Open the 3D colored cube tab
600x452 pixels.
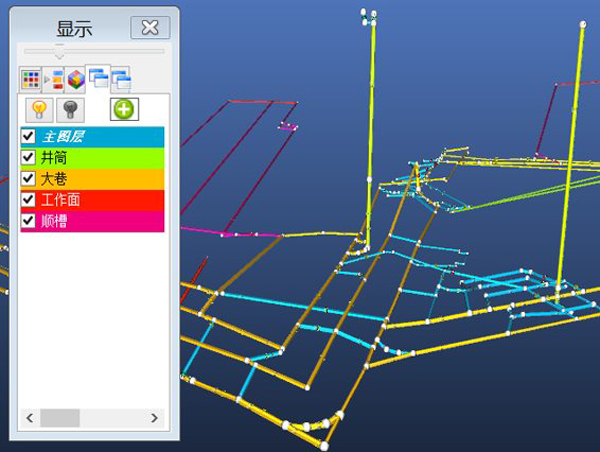(76, 79)
